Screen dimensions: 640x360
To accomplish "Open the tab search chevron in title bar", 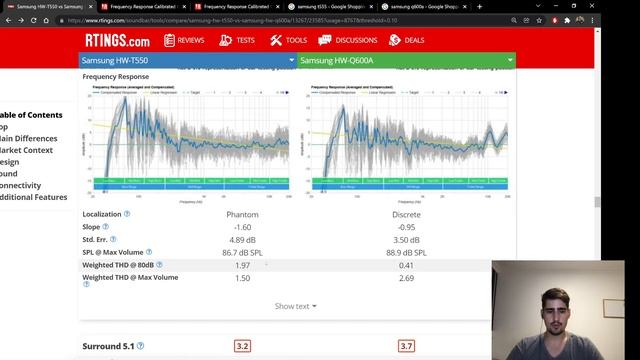I will coord(538,6).
